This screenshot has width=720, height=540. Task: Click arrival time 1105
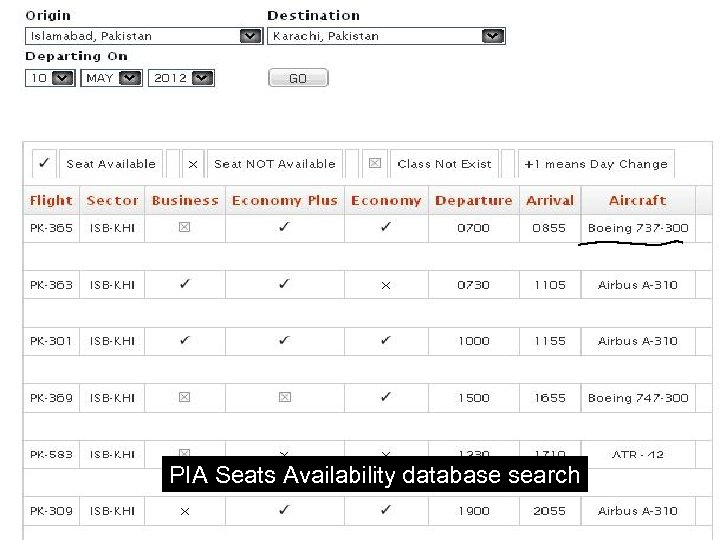click(x=550, y=285)
